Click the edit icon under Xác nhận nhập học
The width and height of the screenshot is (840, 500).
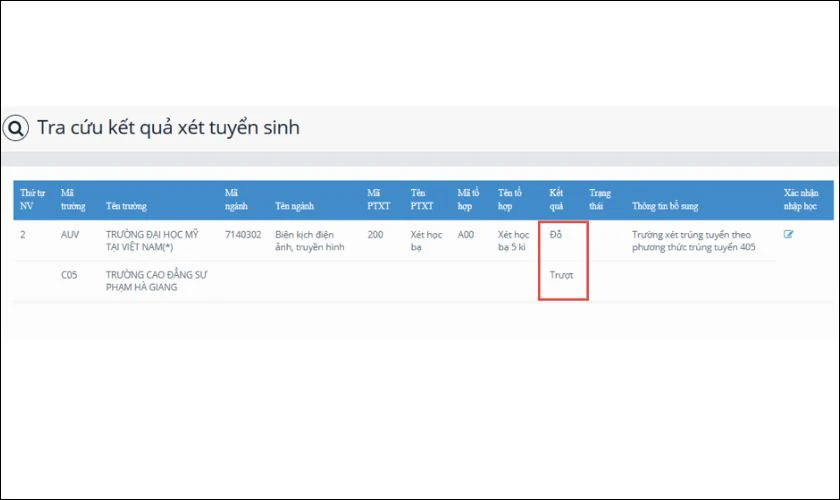(x=789, y=234)
